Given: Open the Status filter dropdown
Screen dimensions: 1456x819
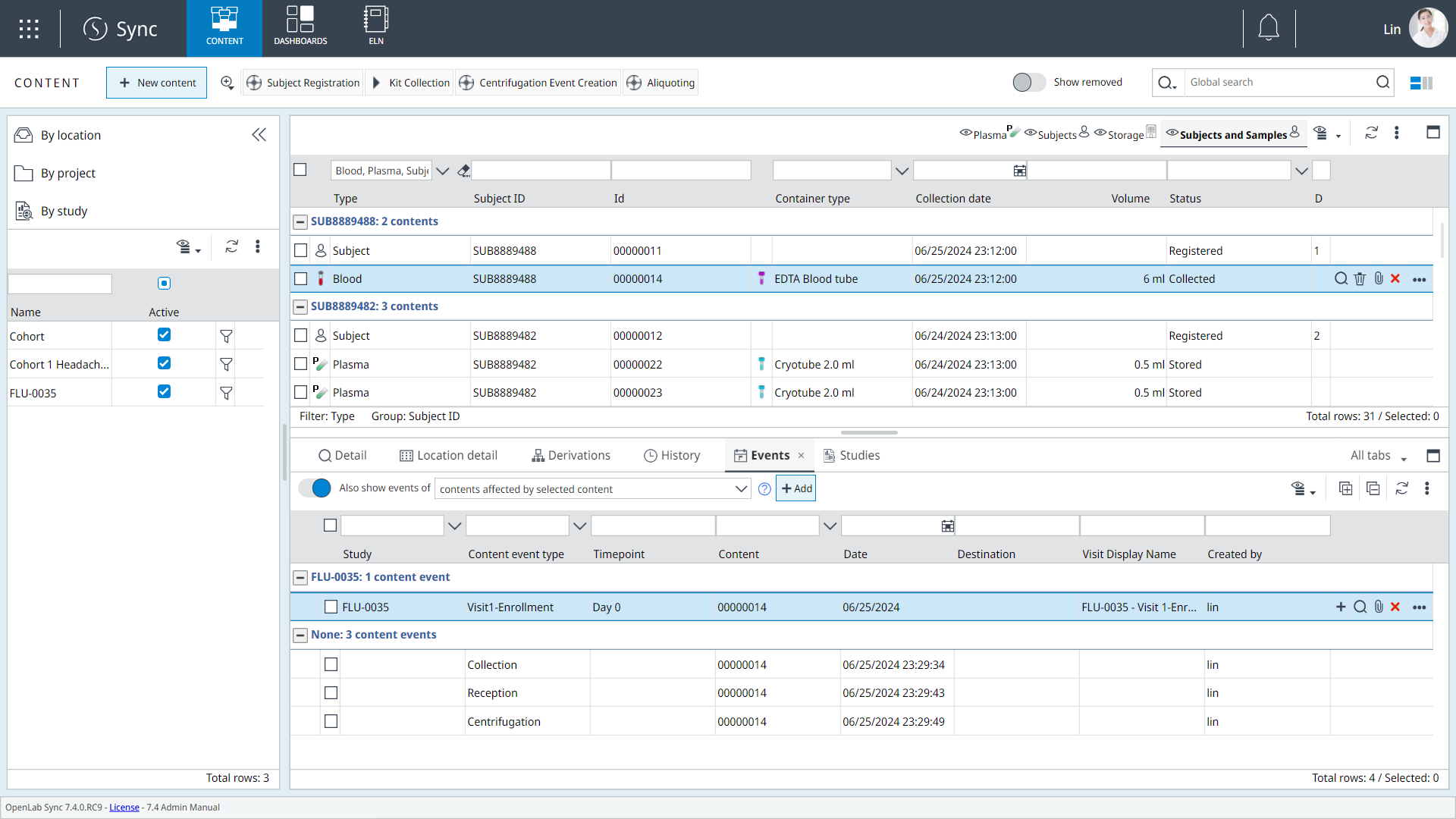Looking at the screenshot, I should pyautogui.click(x=1301, y=171).
